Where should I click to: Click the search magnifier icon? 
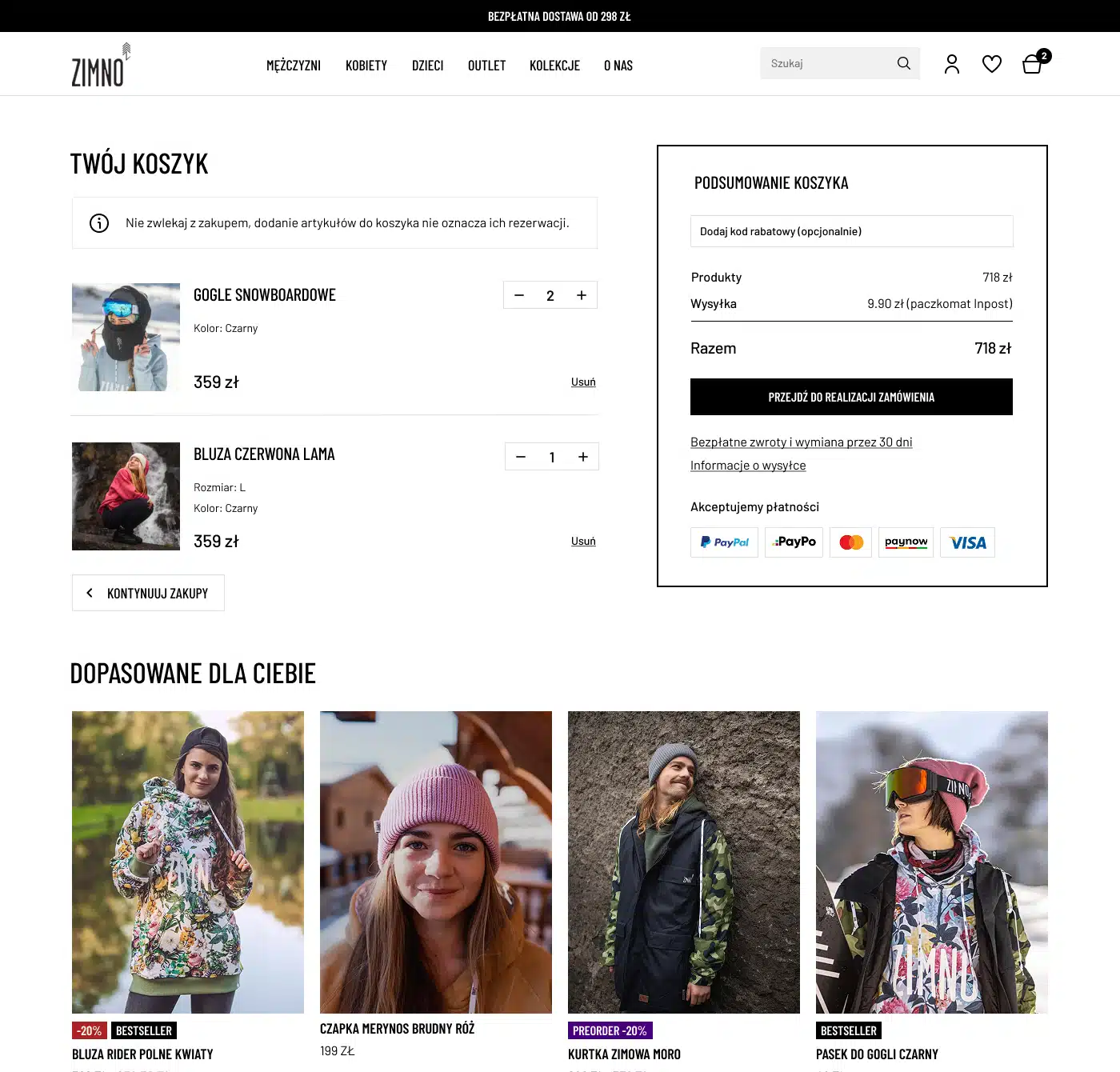click(x=903, y=63)
